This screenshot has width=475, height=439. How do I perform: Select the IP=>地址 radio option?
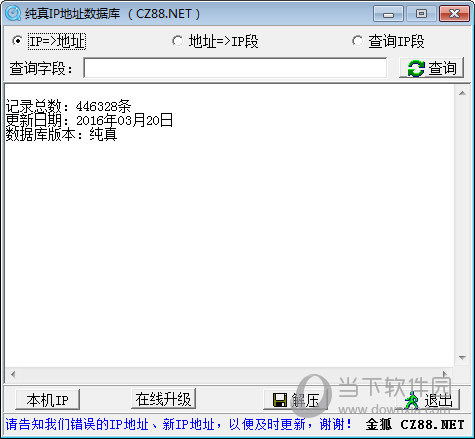coord(17,41)
